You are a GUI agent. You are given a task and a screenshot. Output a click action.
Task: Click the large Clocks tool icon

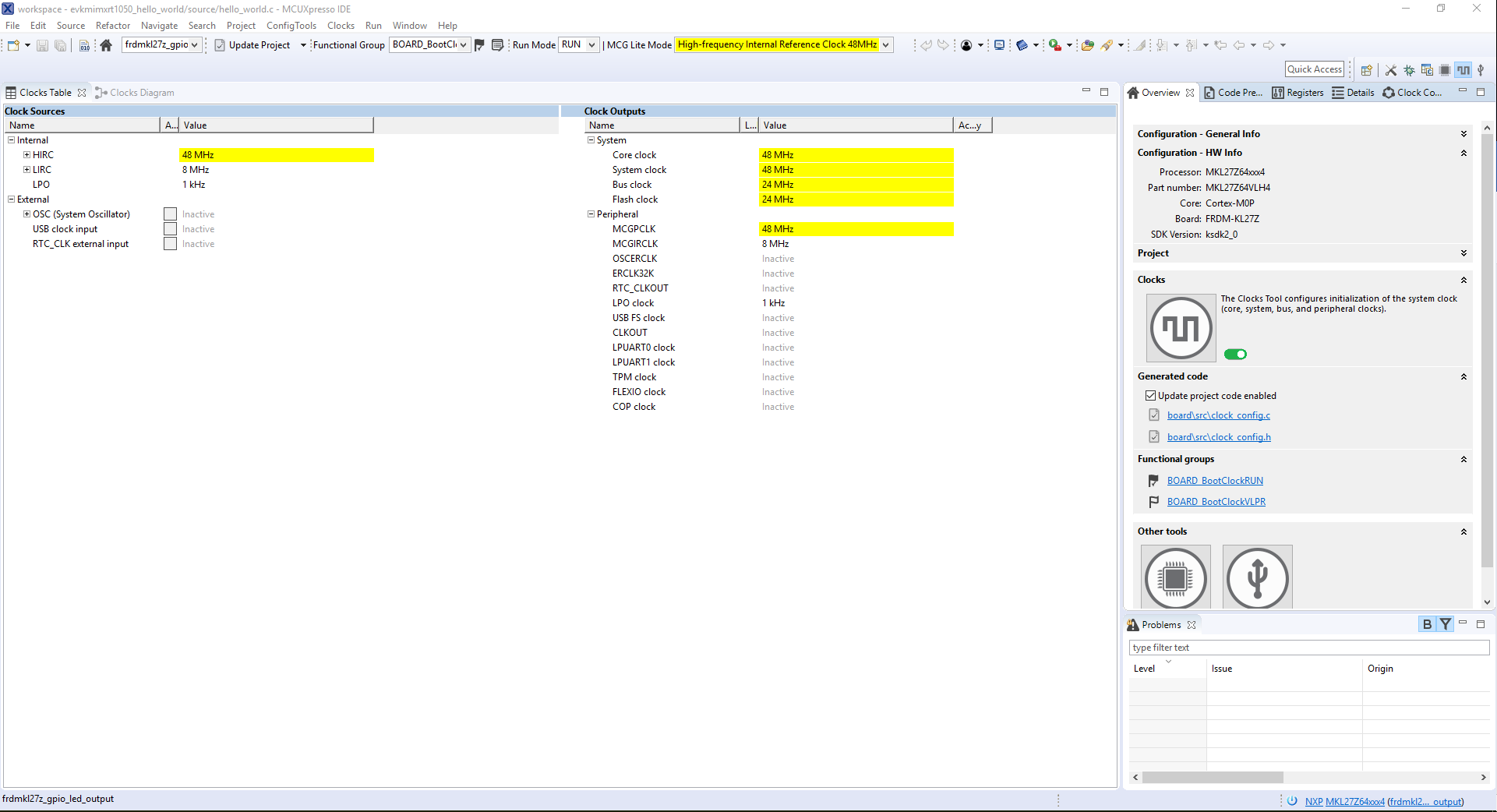click(x=1181, y=328)
